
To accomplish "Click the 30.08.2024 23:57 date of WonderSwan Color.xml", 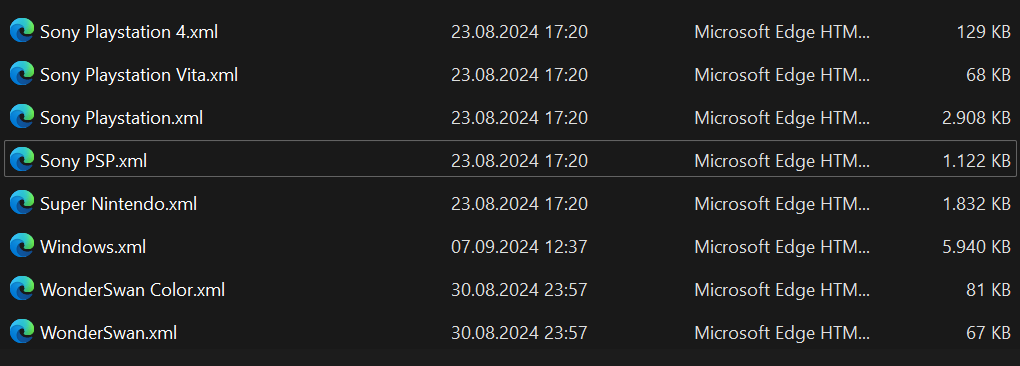I will (519, 289).
